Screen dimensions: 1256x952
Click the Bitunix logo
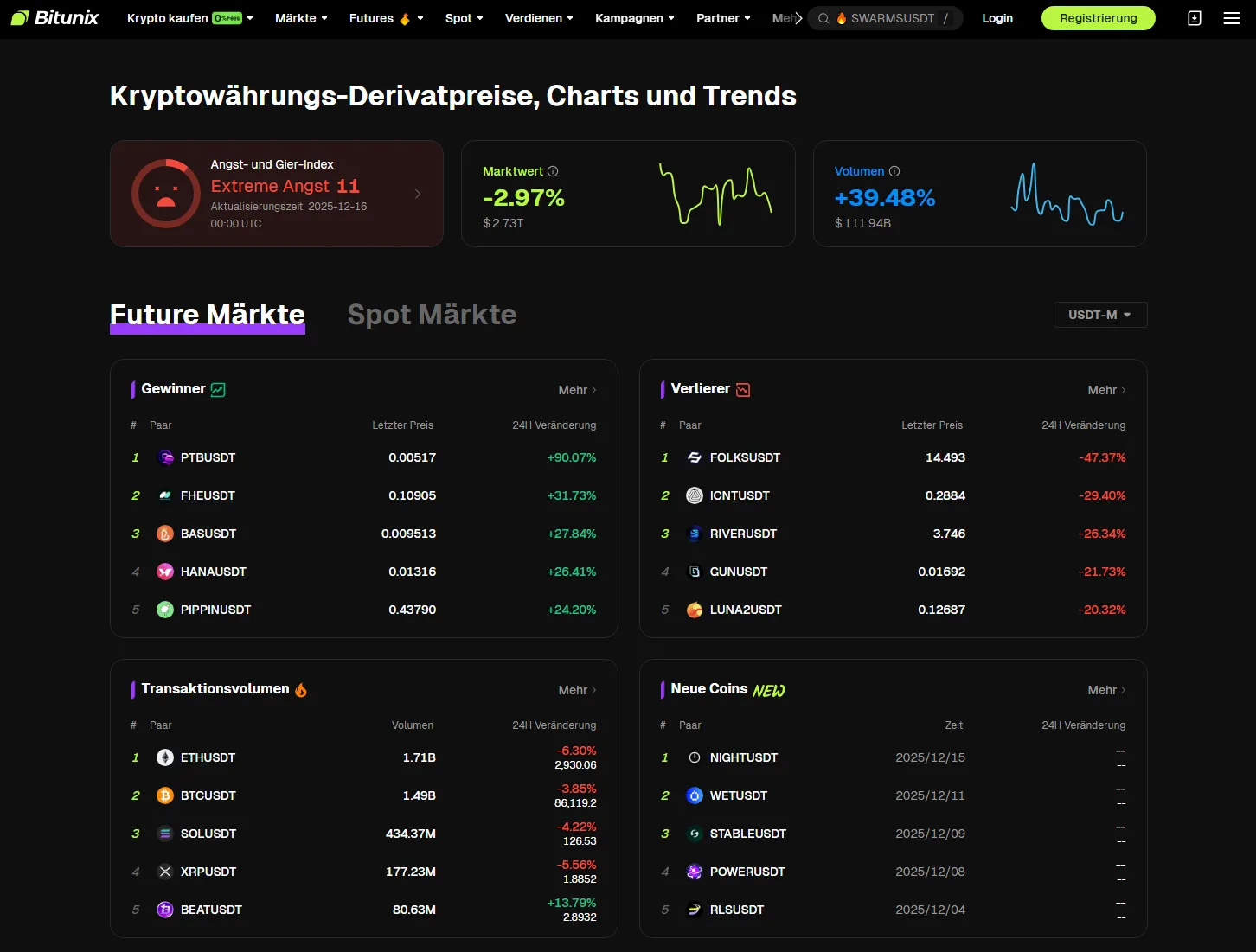[x=55, y=18]
